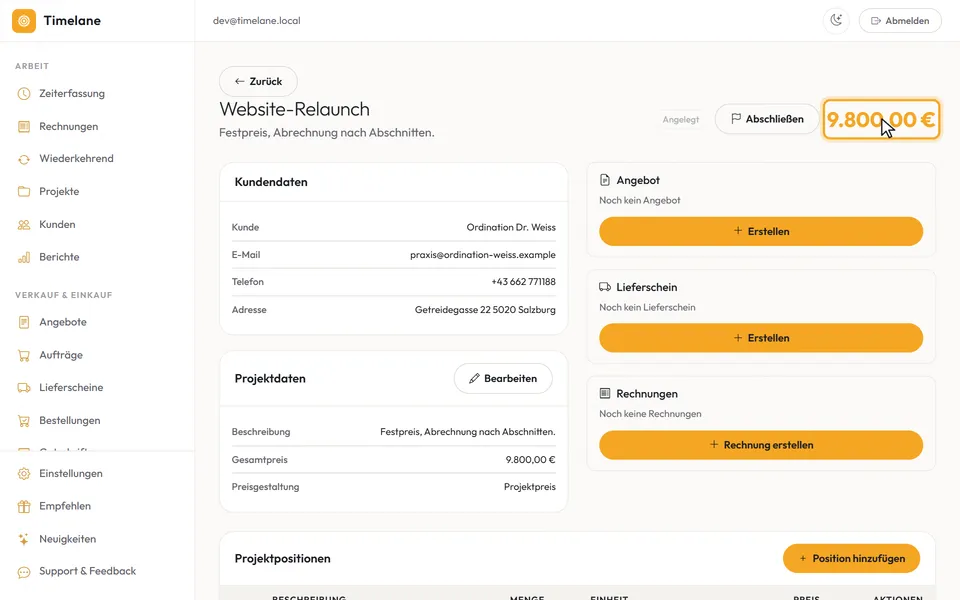The width and height of the screenshot is (960, 600).
Task: Click the Timelane logo icon
Action: coord(24,21)
